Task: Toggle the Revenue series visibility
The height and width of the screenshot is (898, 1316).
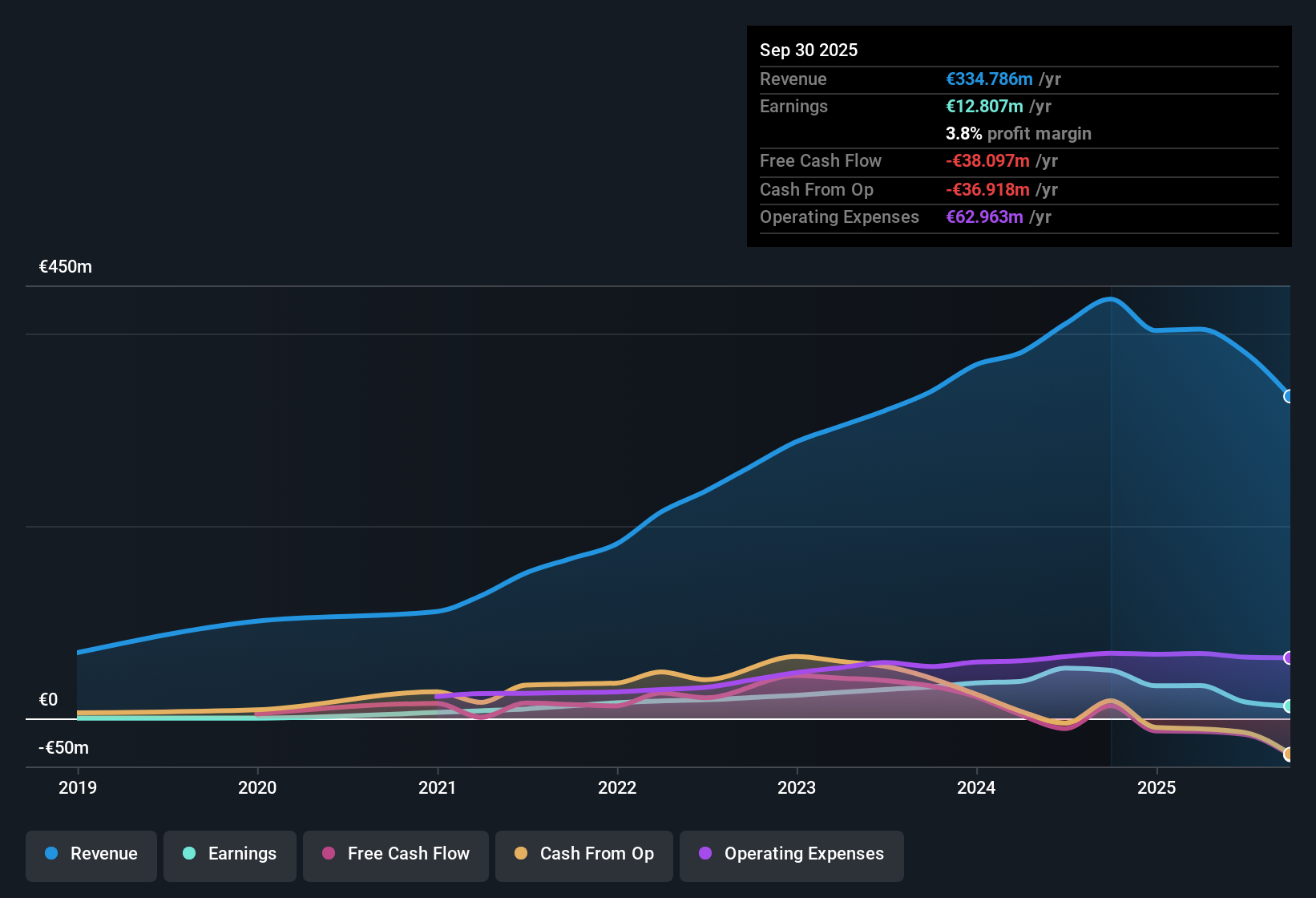Action: (91, 855)
